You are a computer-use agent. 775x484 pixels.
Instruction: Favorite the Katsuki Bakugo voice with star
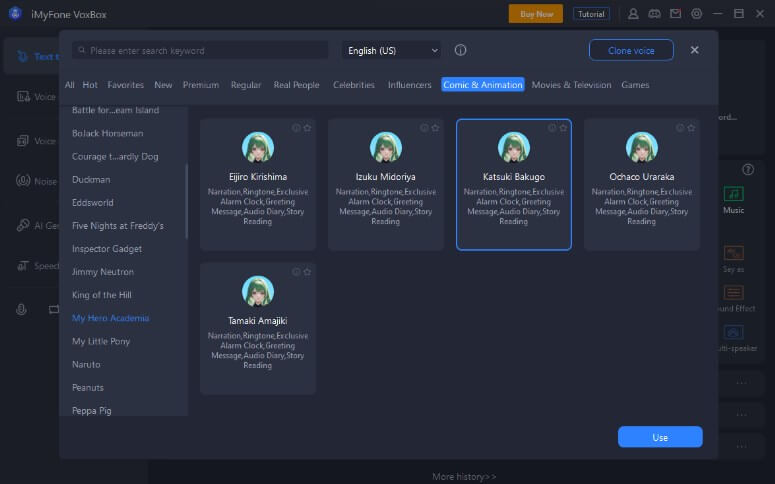coord(563,128)
